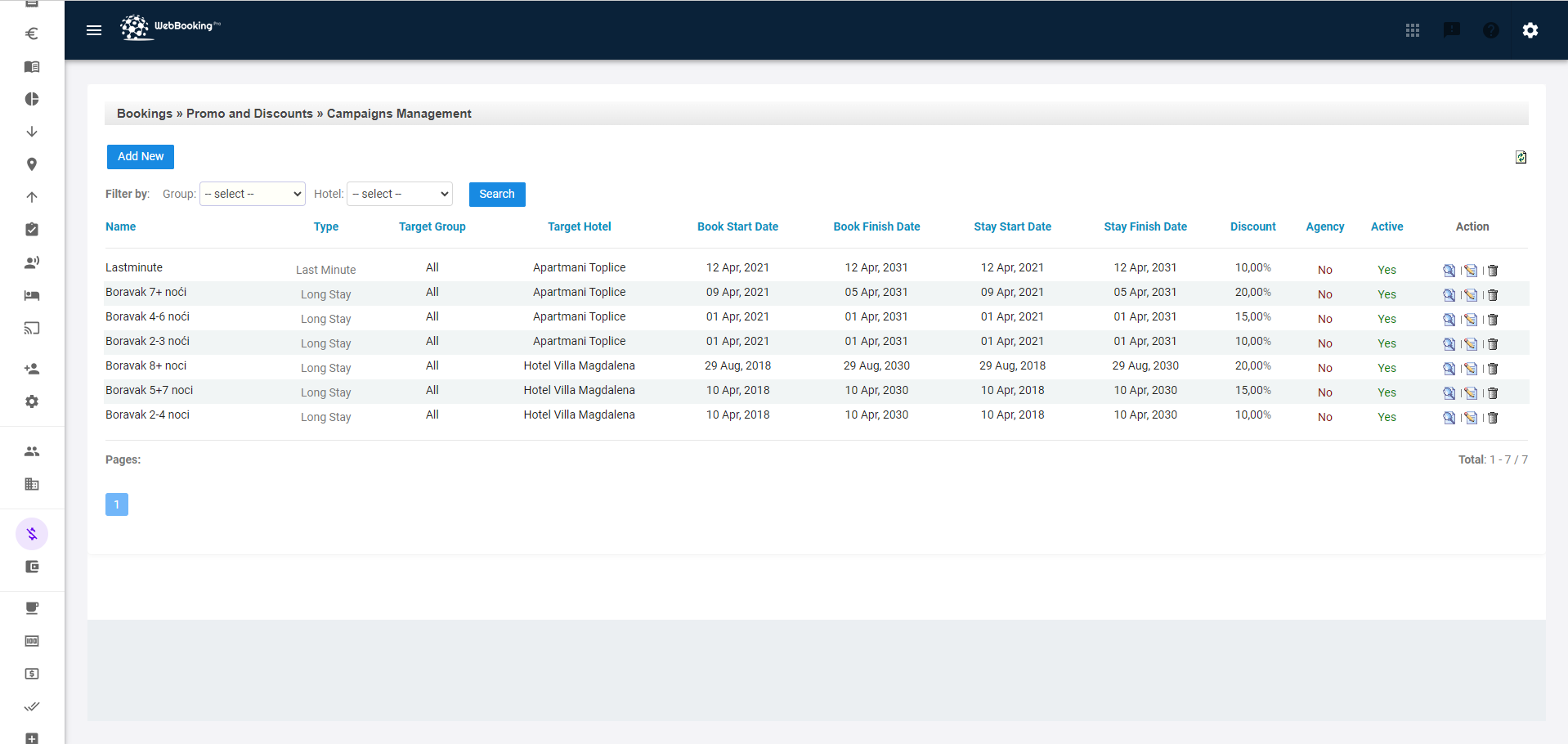
Task: Open the Group filter dropdown
Action: pos(252,194)
